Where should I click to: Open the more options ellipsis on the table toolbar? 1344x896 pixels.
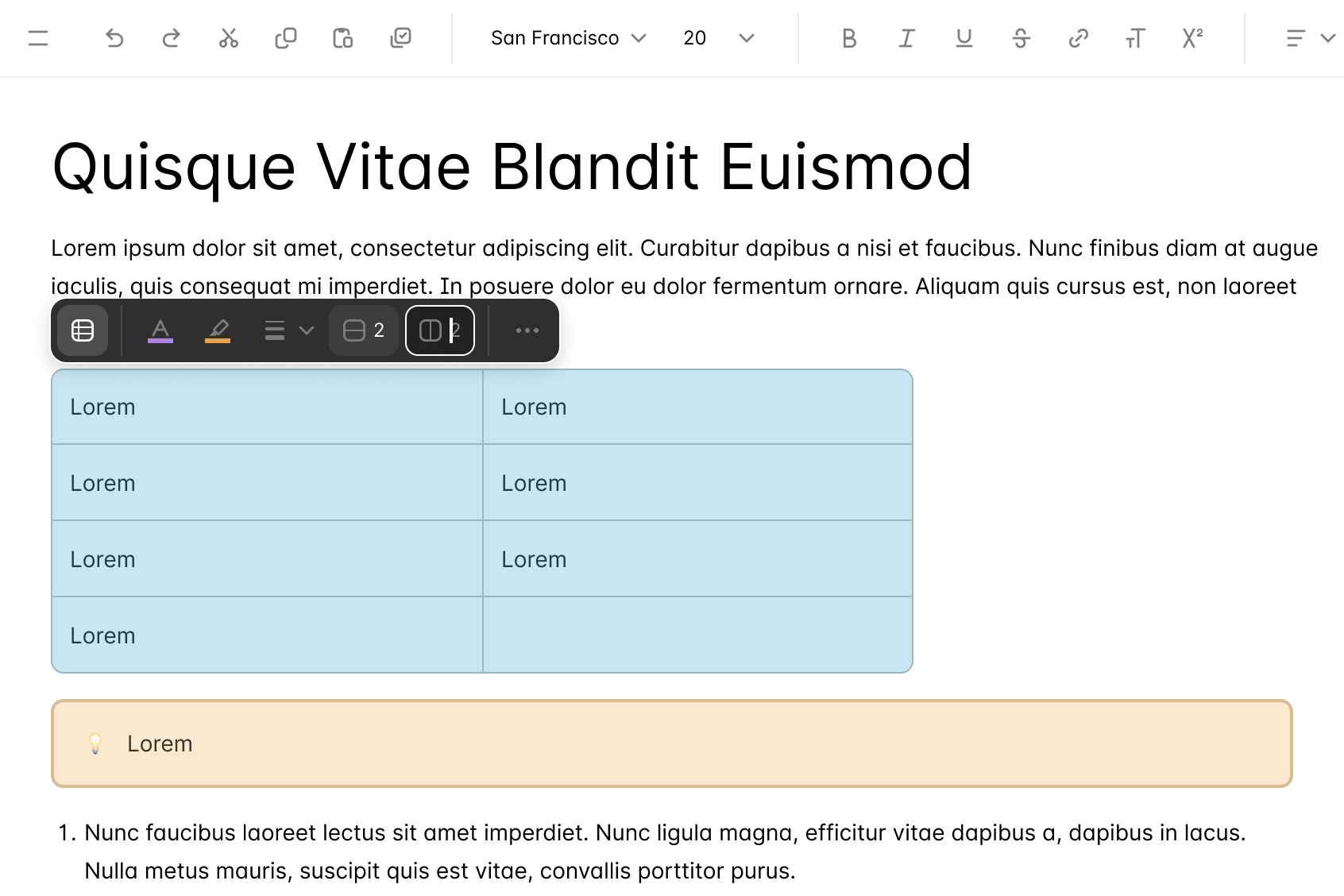click(x=527, y=330)
